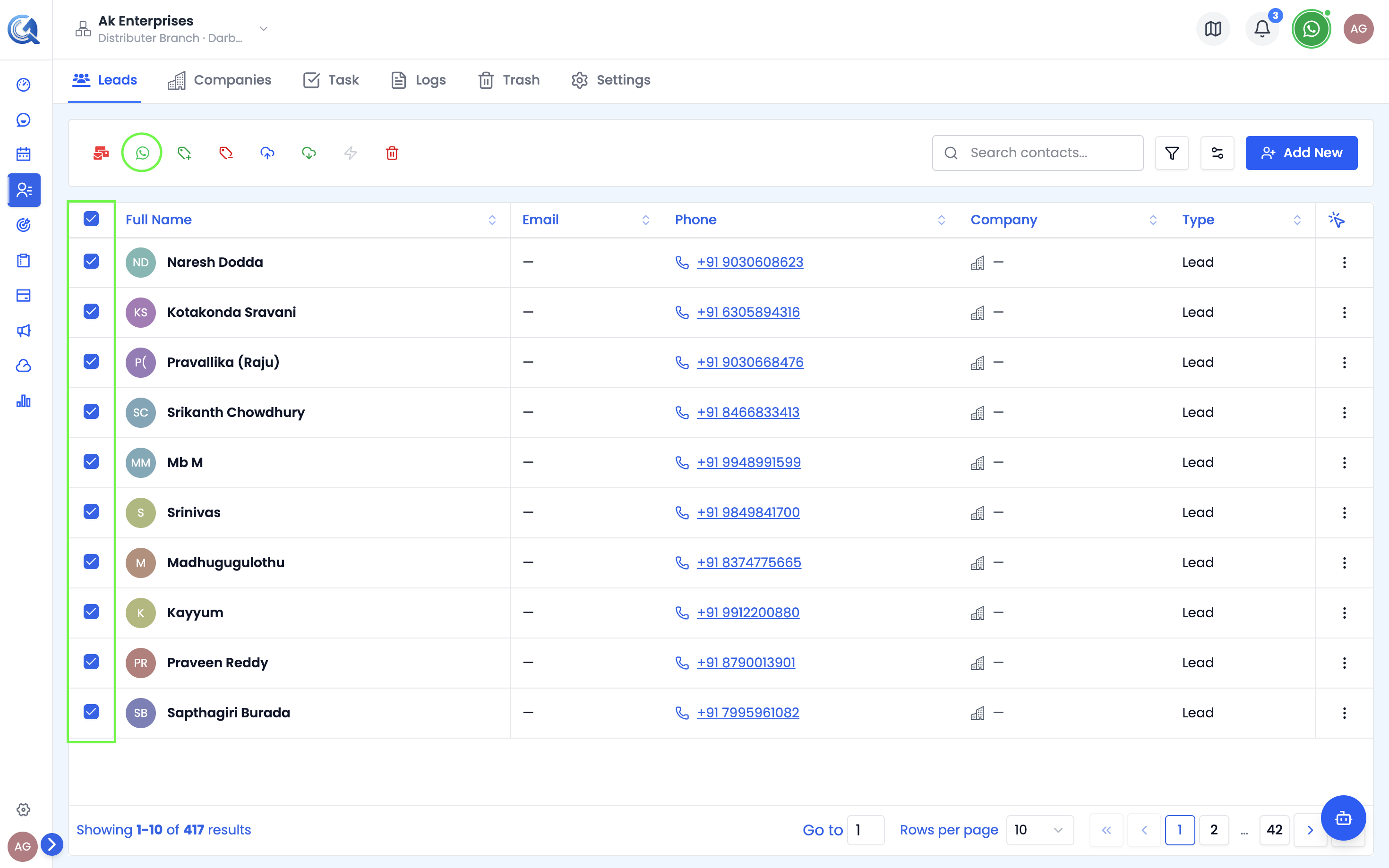Open the clipboard sidebar icon
This screenshot has width=1389, height=868.
tap(24, 261)
